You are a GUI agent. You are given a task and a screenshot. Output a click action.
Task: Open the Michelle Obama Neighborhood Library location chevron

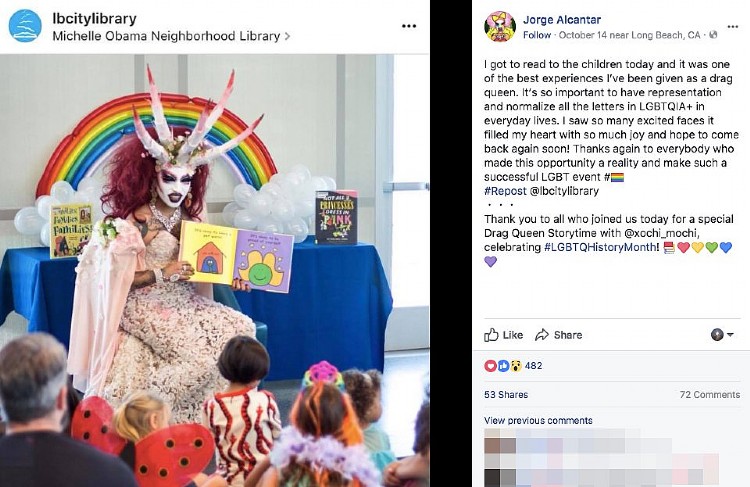287,36
